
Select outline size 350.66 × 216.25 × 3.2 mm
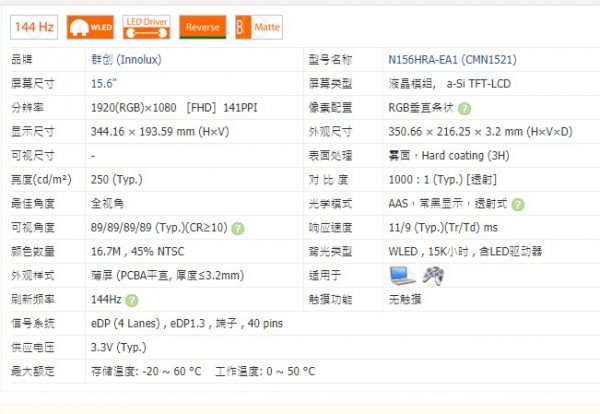tap(480, 132)
